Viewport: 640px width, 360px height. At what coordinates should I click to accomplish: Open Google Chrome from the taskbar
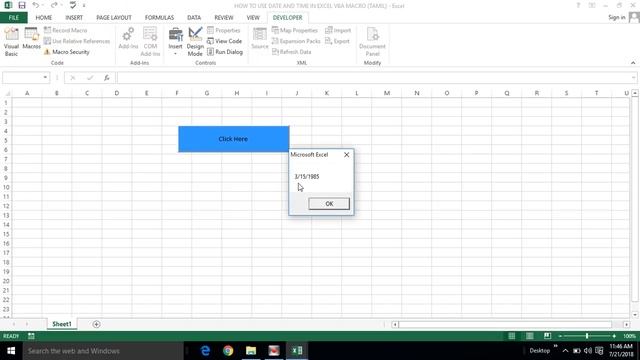(228, 351)
